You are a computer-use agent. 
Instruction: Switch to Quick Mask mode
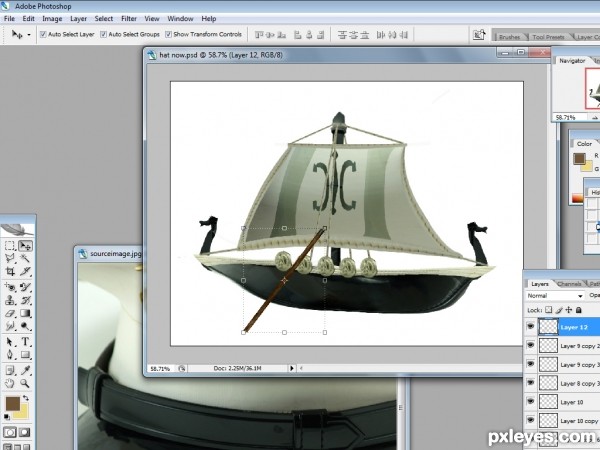click(x=25, y=432)
